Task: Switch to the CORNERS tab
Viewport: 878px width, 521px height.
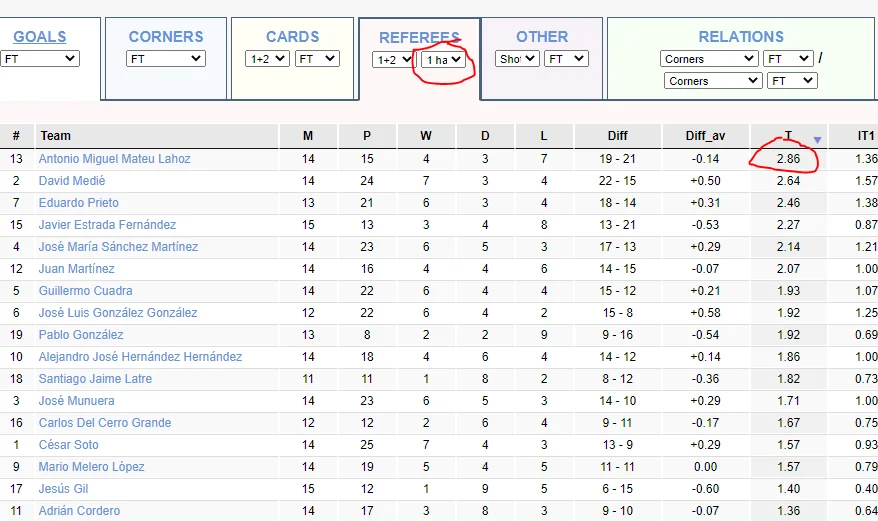Action: click(166, 37)
